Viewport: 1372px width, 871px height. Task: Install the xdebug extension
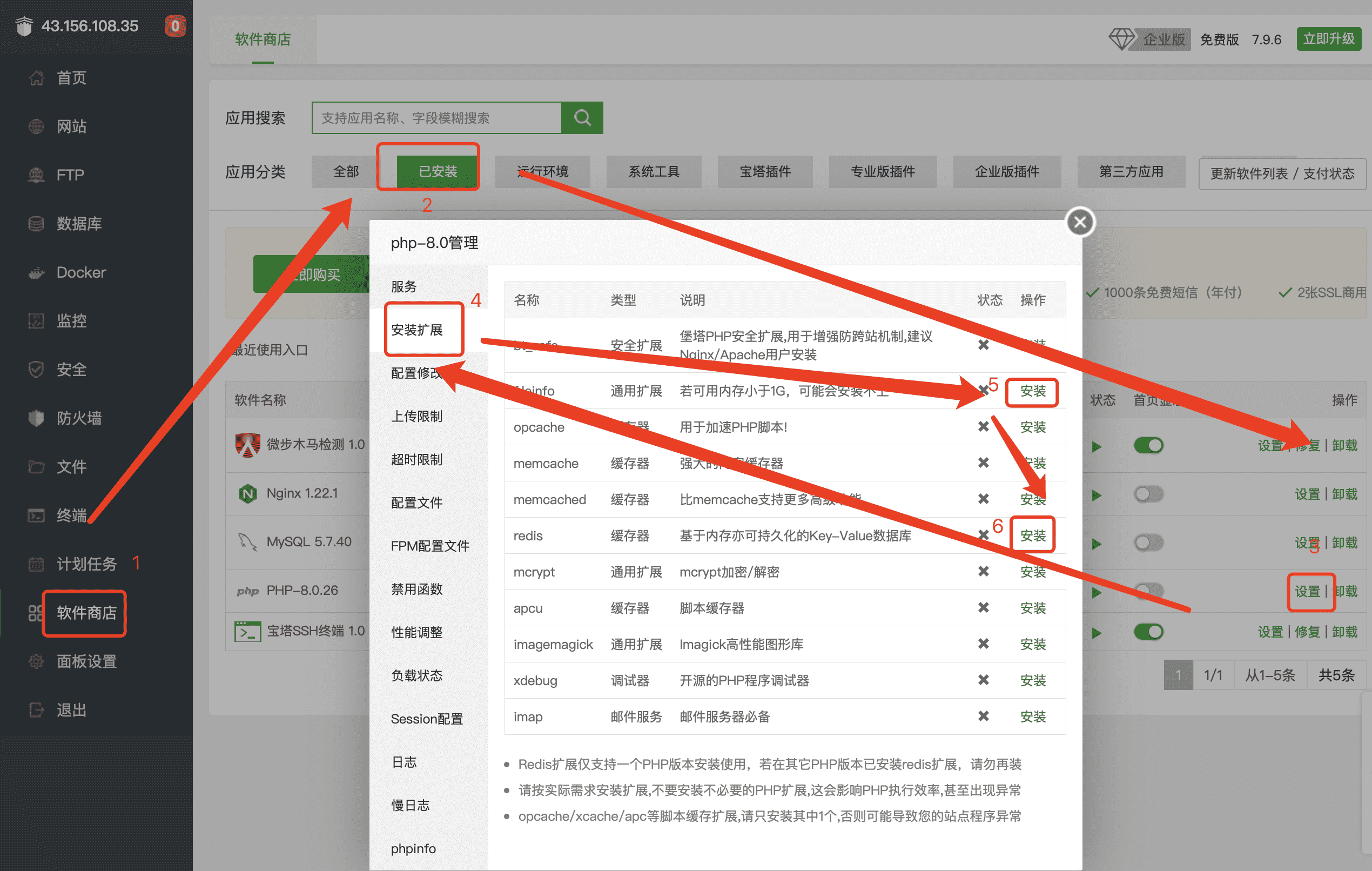[x=1032, y=681]
